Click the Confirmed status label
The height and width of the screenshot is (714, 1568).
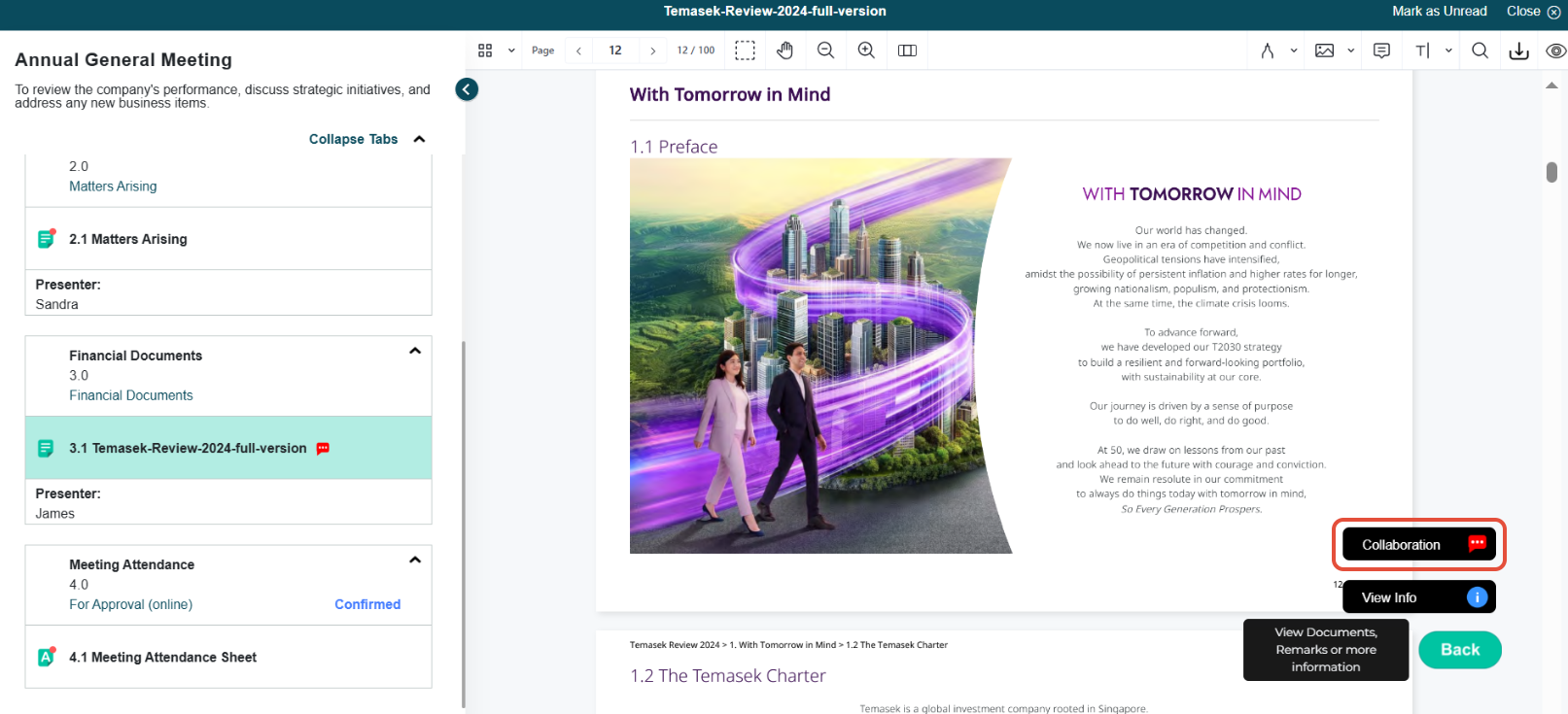[x=367, y=604]
